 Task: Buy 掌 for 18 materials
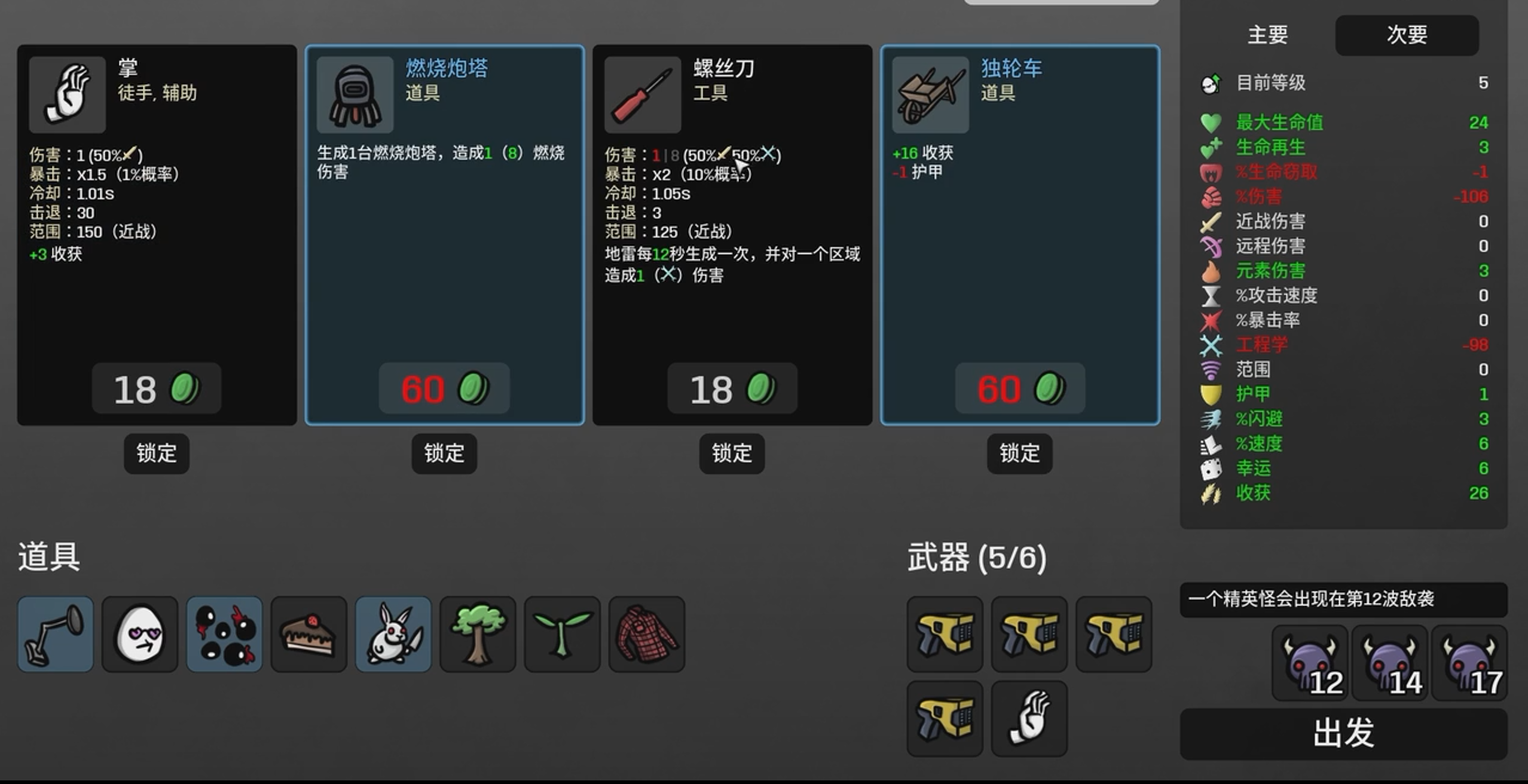coord(157,388)
